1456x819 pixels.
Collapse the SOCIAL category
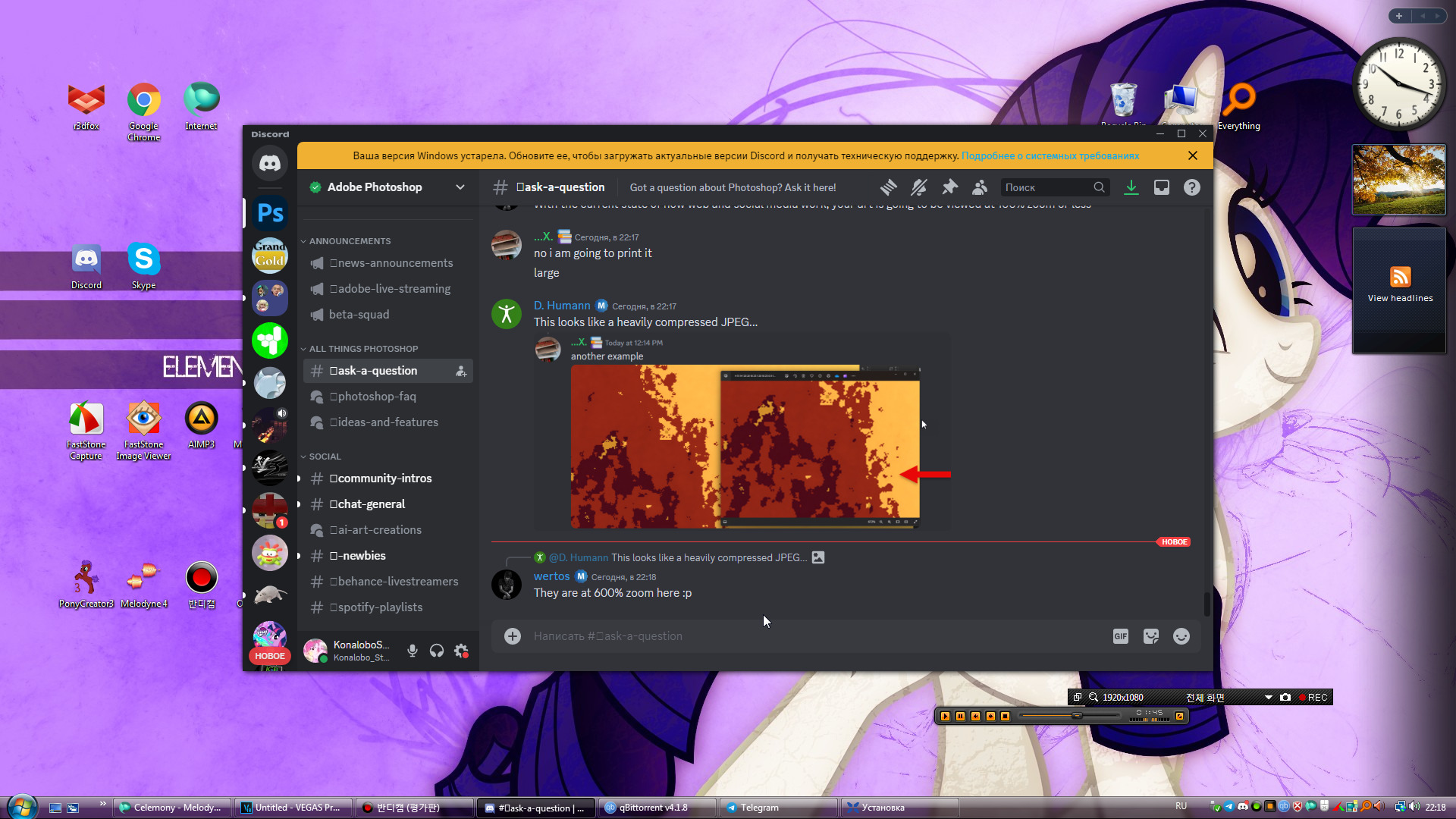pos(325,457)
